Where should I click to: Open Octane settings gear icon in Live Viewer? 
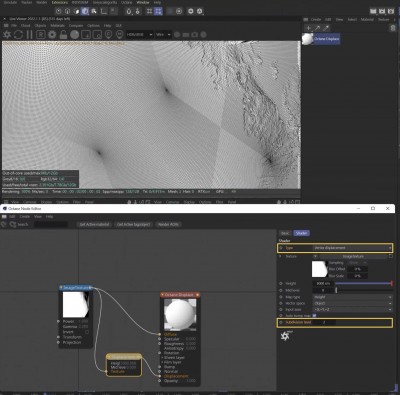point(52,35)
